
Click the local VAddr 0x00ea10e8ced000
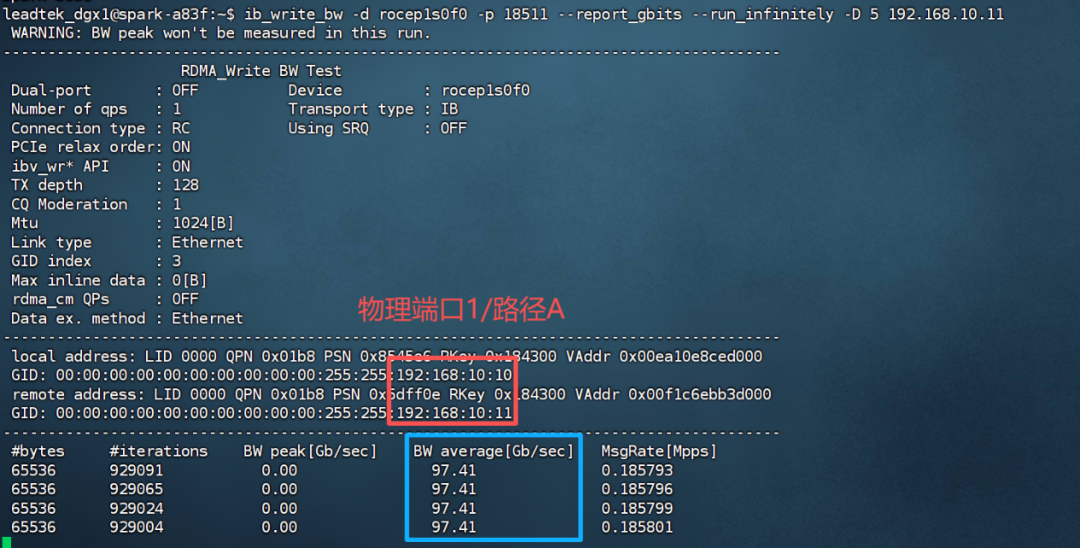pyautogui.click(x=691, y=356)
